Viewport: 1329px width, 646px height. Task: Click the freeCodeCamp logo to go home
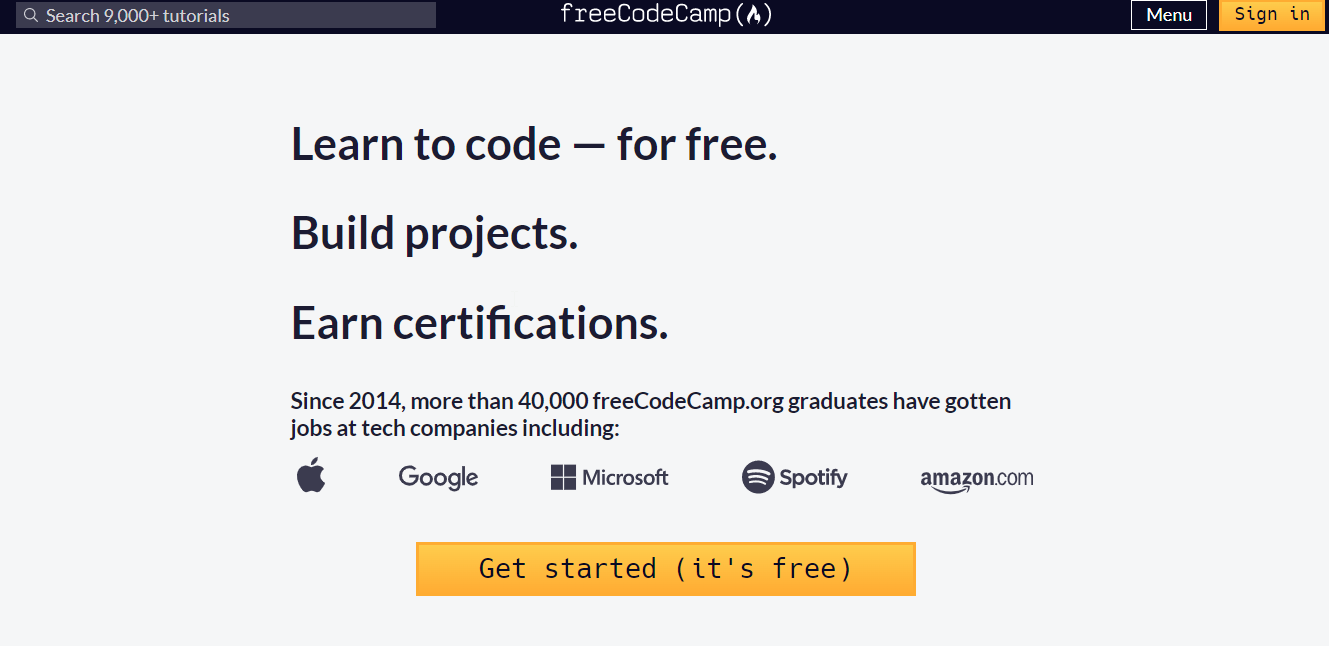[665, 14]
